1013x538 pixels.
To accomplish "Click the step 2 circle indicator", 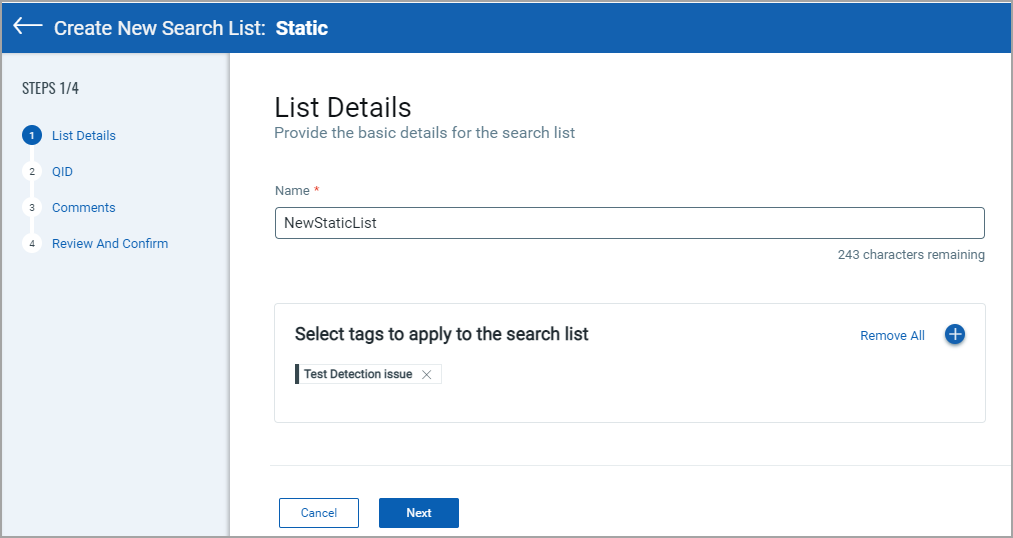I will tap(32, 172).
